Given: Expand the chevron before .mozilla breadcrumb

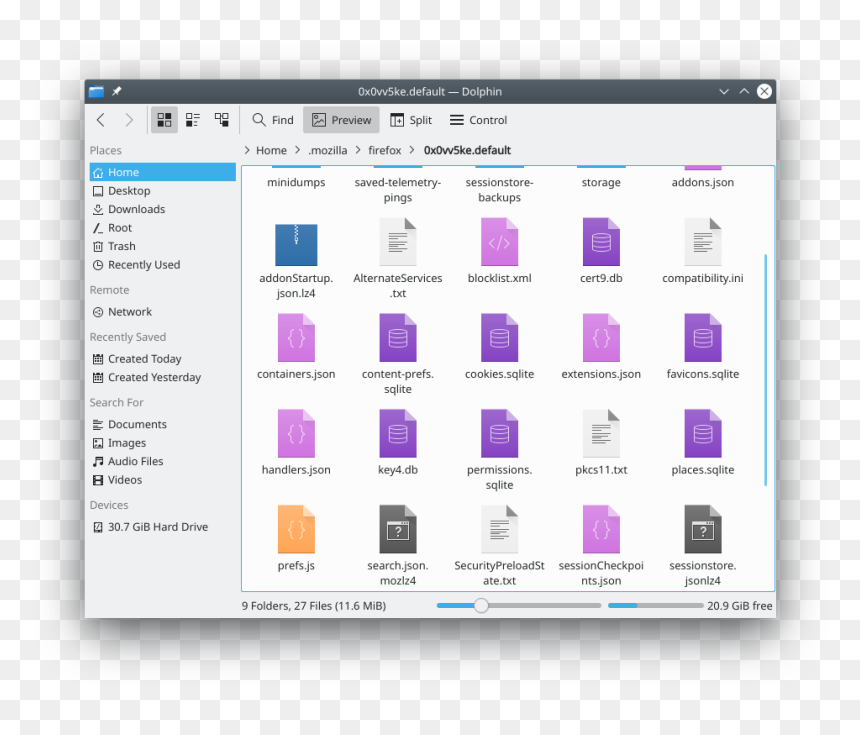Looking at the screenshot, I should click(x=297, y=150).
